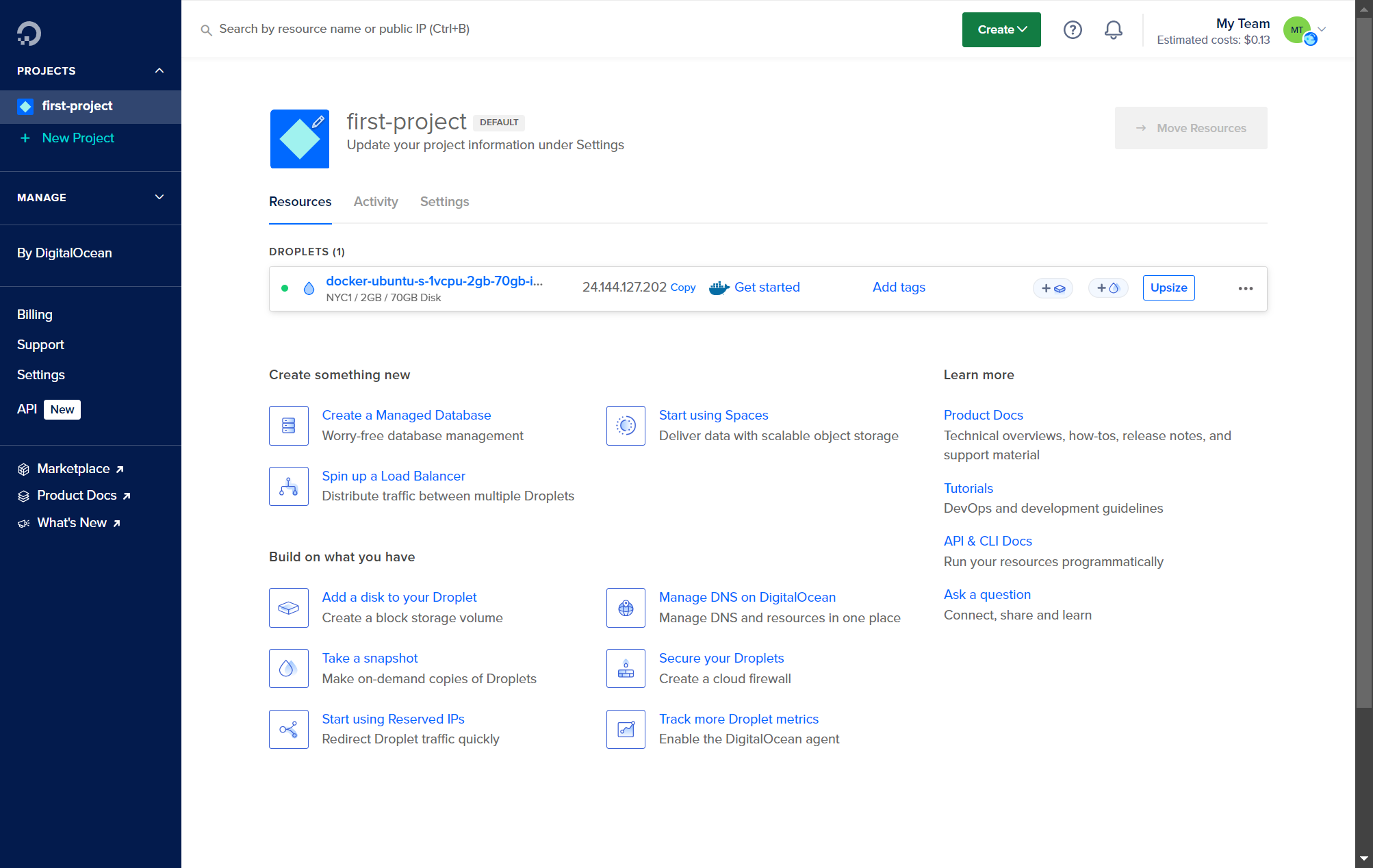Click the Droplet metrics chart icon tile

(626, 729)
